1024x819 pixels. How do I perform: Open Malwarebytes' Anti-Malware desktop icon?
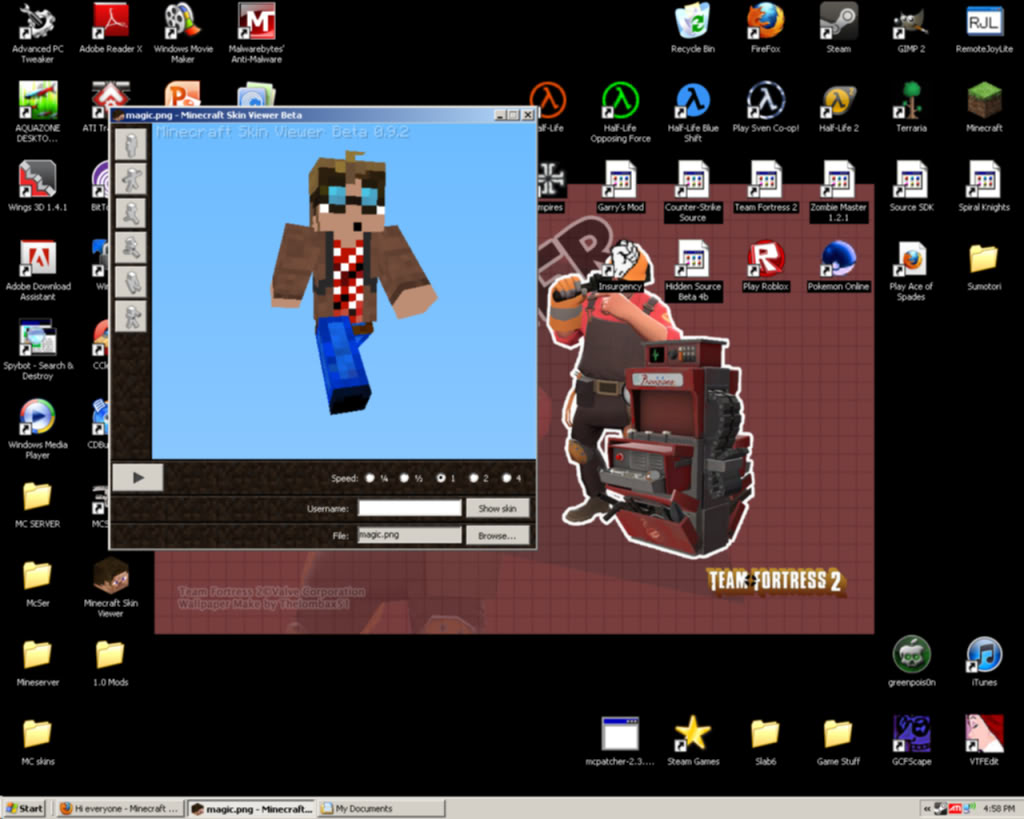click(256, 33)
